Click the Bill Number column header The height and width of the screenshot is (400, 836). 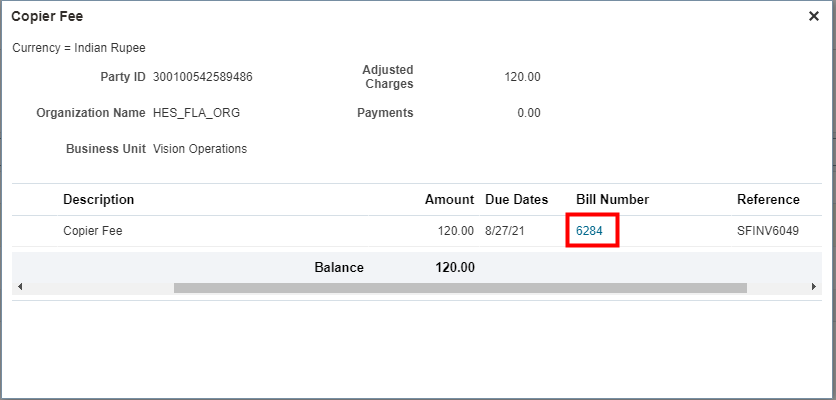[612, 199]
